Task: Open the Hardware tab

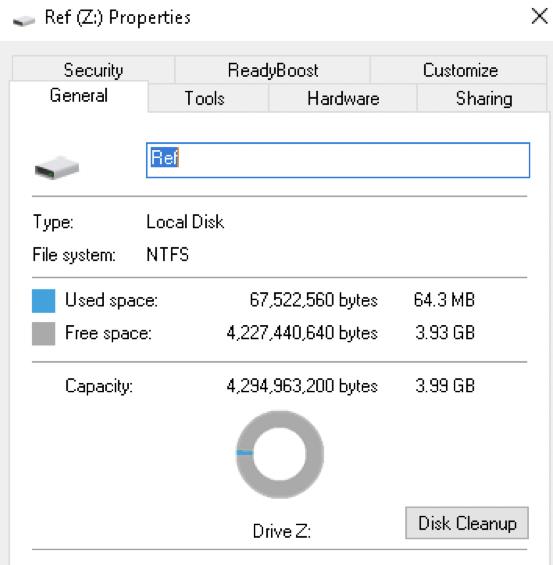Action: click(x=343, y=98)
